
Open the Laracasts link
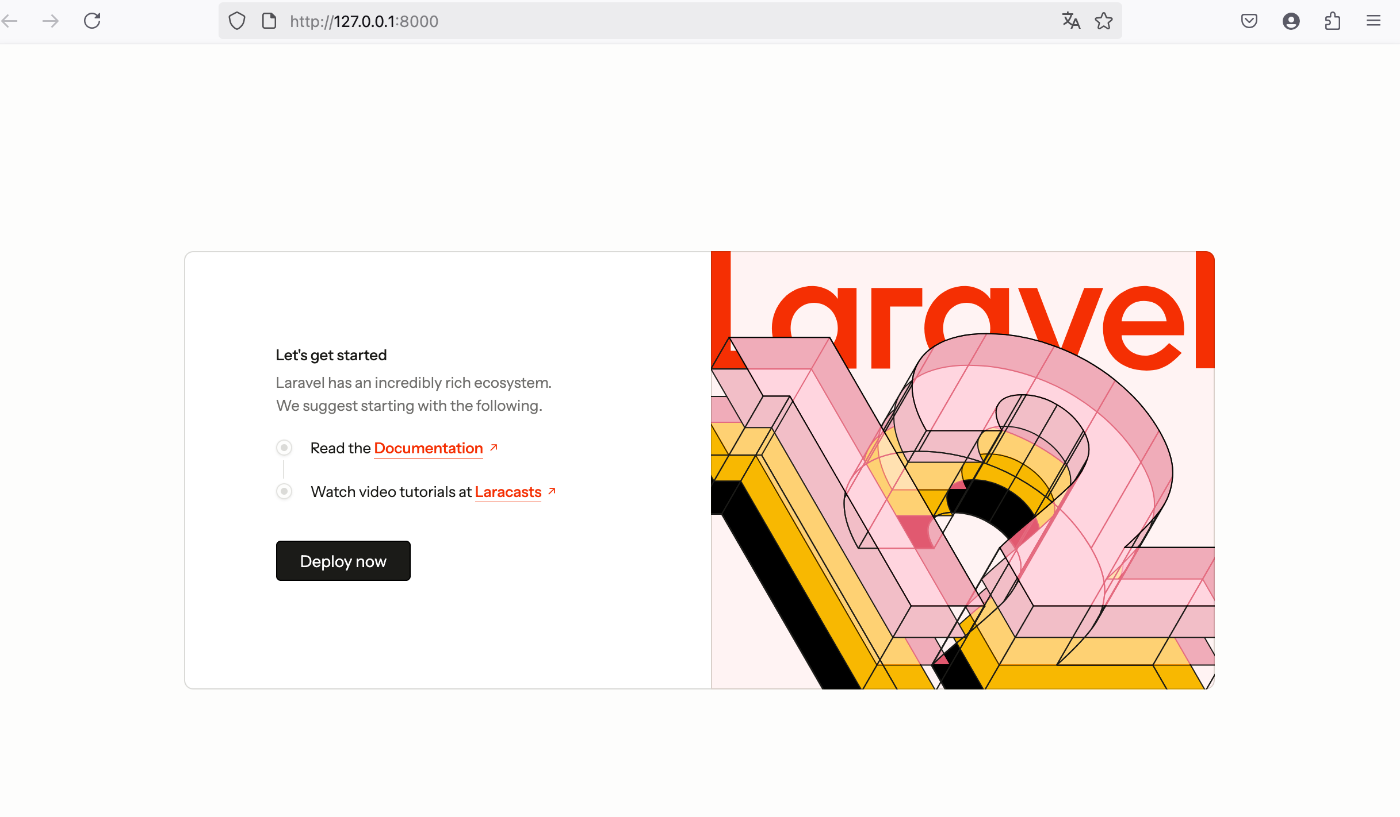pyautogui.click(x=508, y=492)
